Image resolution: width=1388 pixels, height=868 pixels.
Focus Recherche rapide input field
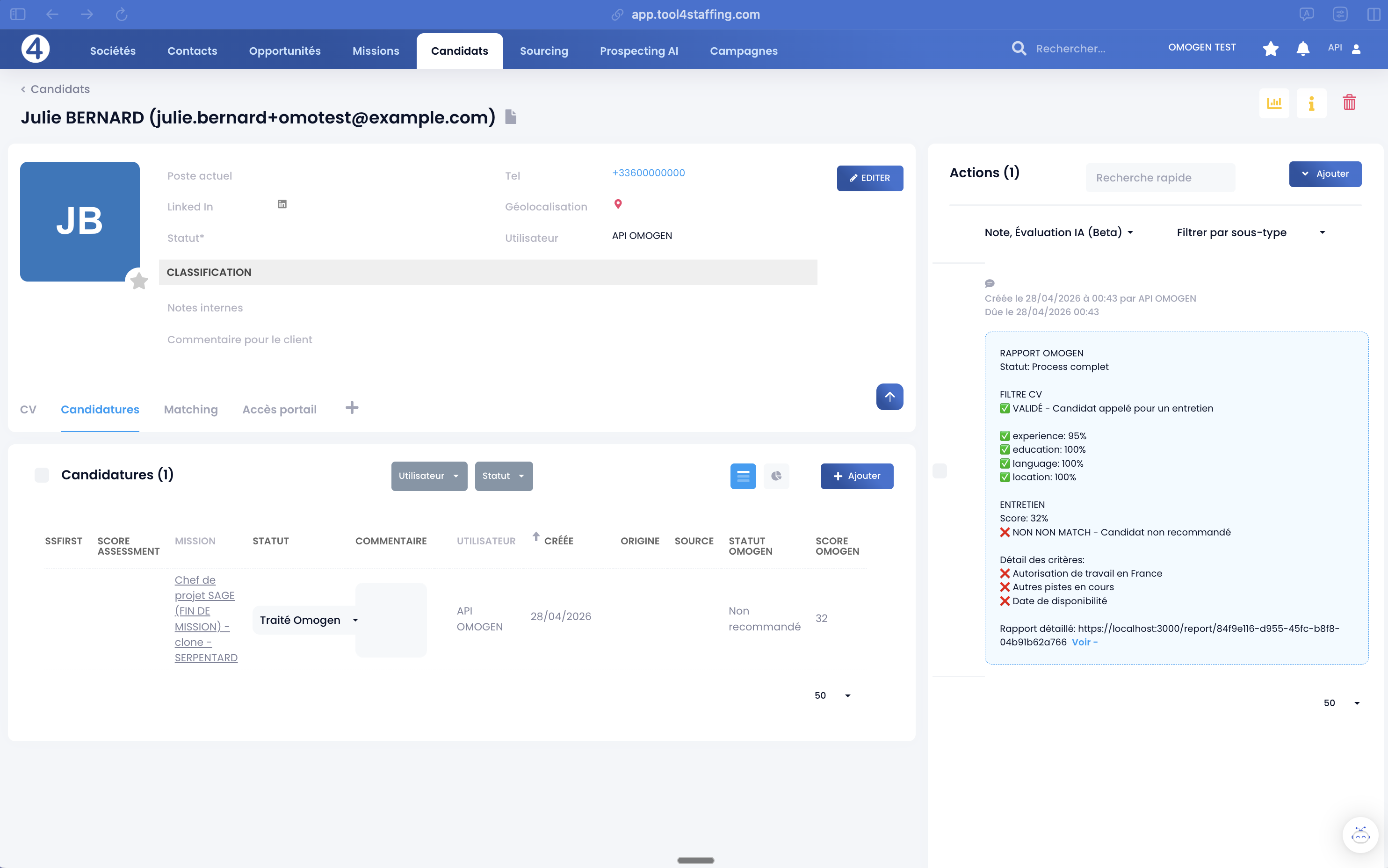[1160, 178]
